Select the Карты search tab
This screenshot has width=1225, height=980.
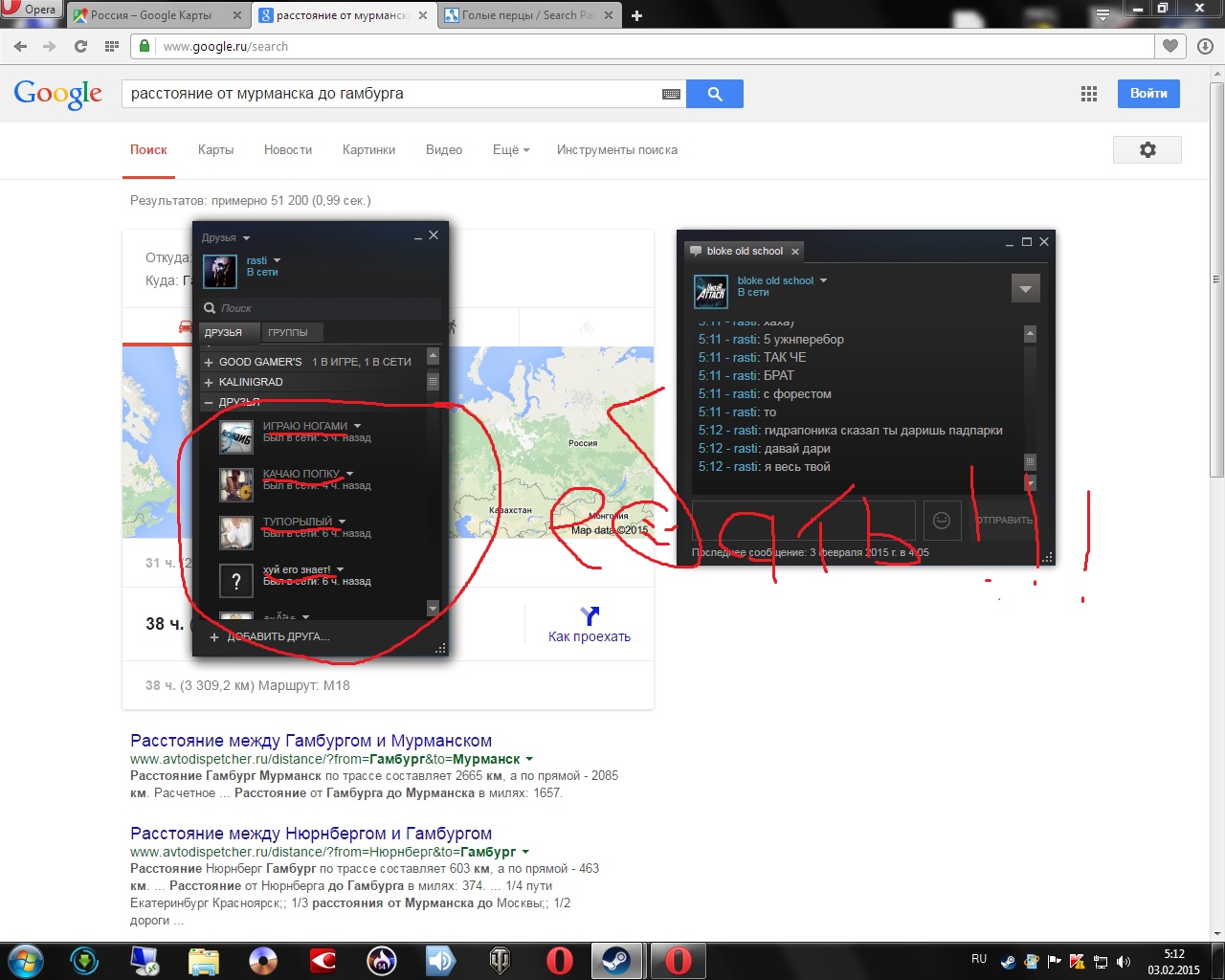[x=215, y=149]
